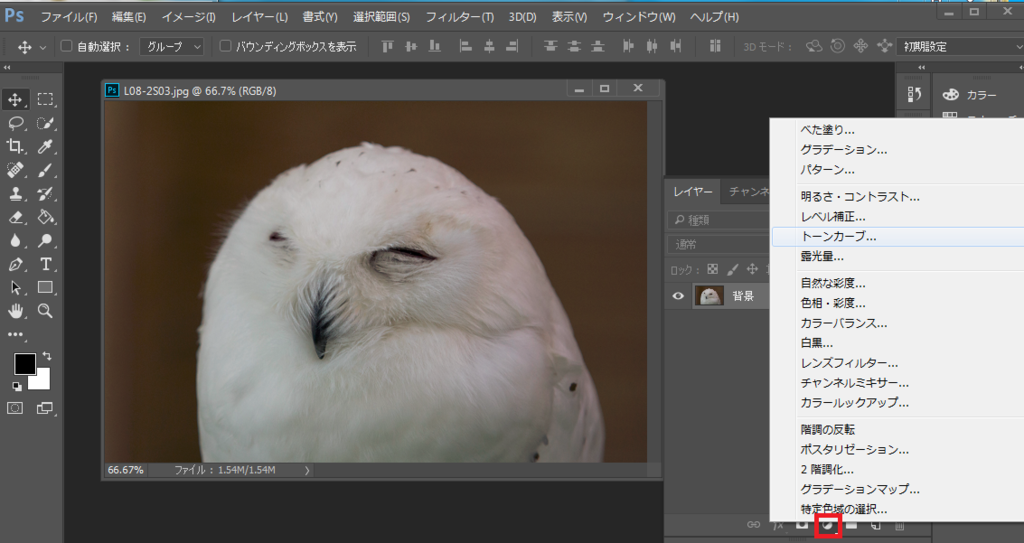Switch to the チャンネル panel tab
The image size is (1024, 543).
pos(747,191)
